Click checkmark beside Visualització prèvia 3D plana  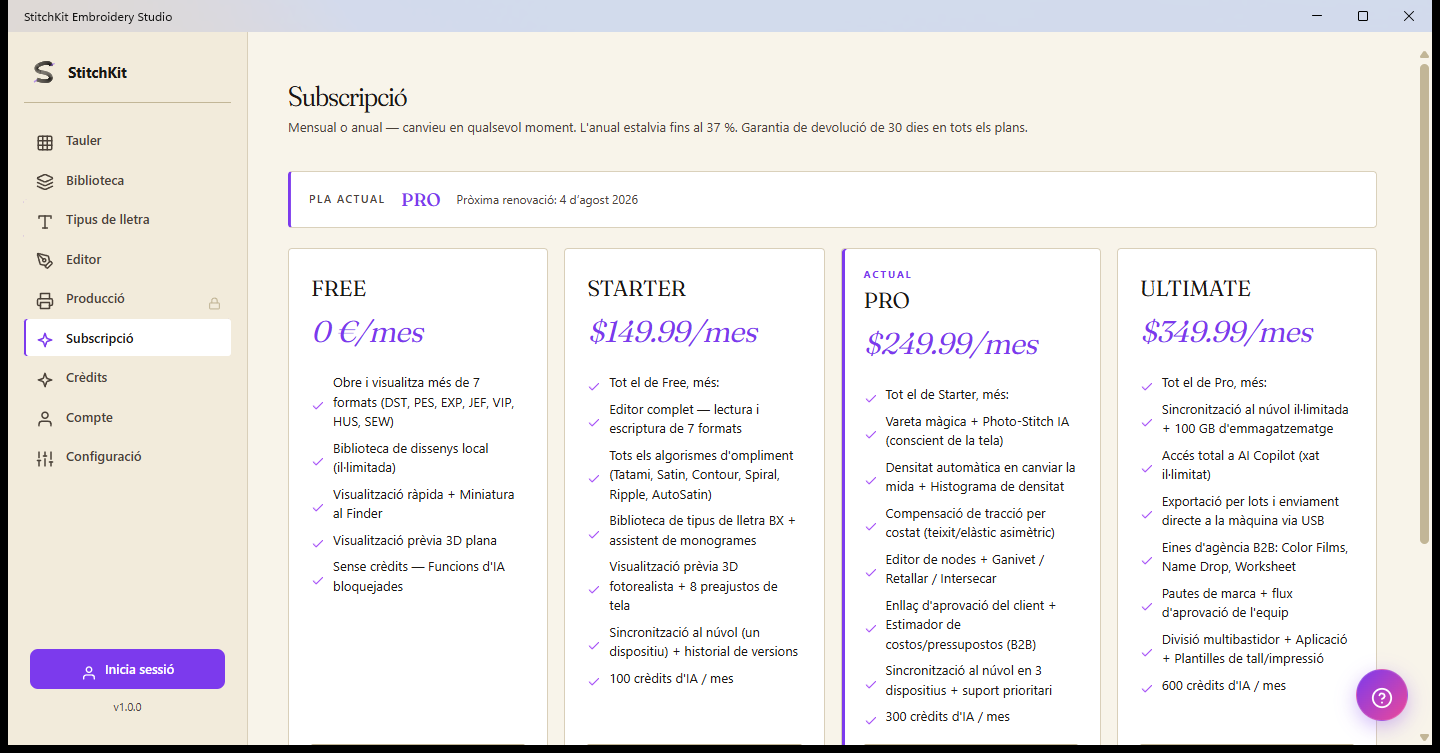pyautogui.click(x=318, y=542)
